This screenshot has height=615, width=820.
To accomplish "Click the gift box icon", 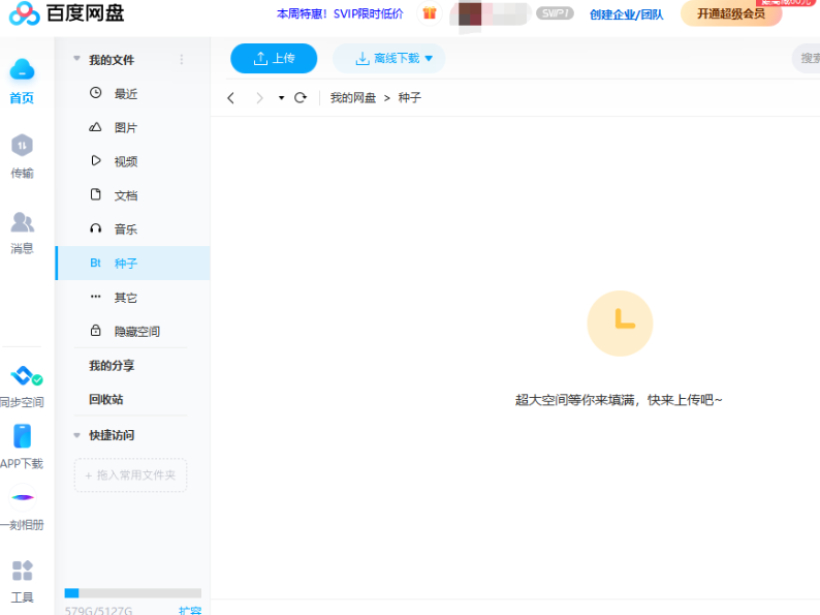I will [x=429, y=13].
